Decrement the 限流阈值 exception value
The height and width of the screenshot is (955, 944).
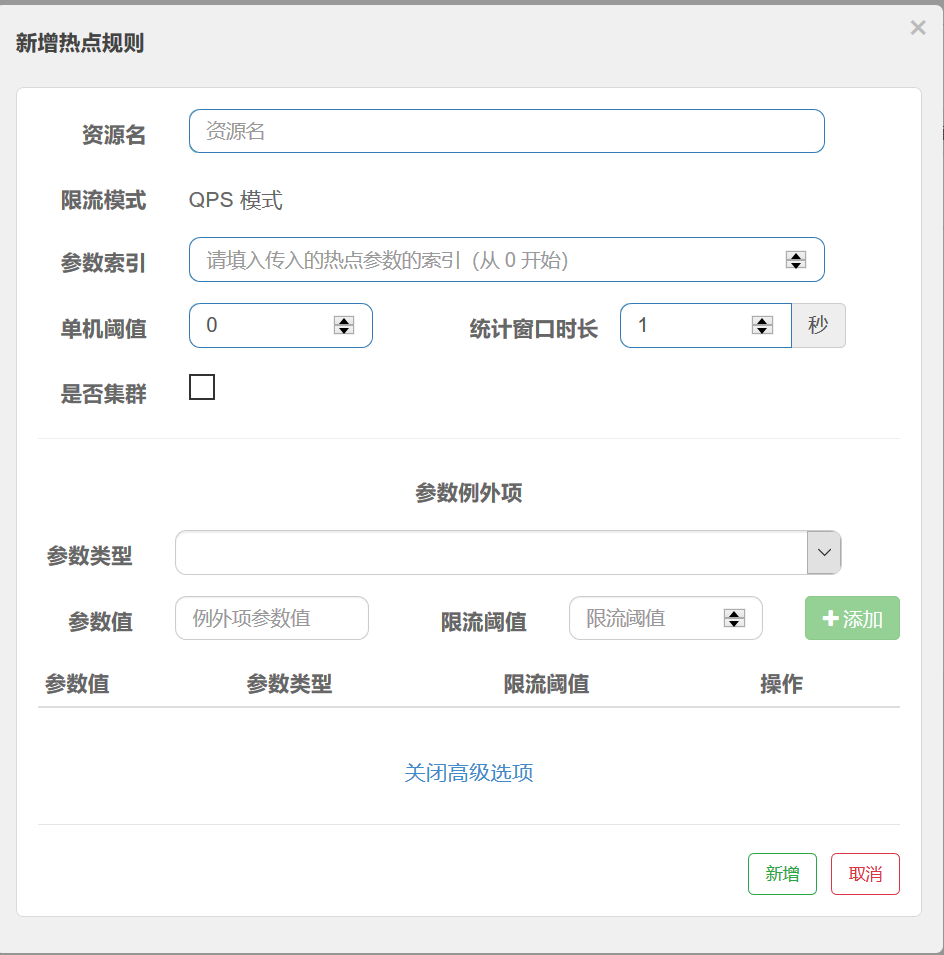pyautogui.click(x=735, y=623)
